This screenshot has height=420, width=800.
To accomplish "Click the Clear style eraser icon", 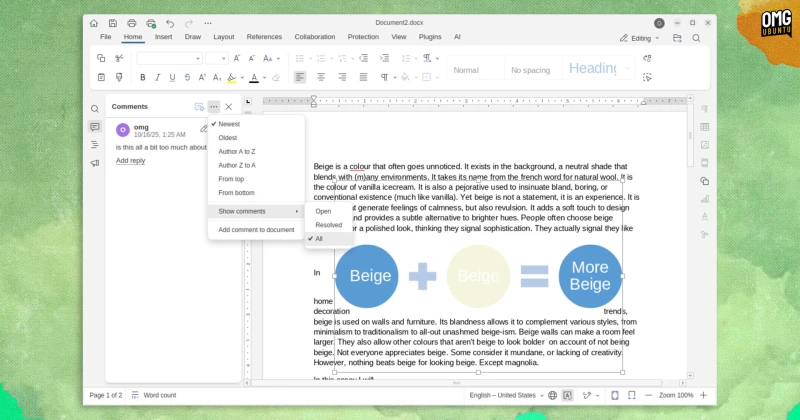I will 276,77.
